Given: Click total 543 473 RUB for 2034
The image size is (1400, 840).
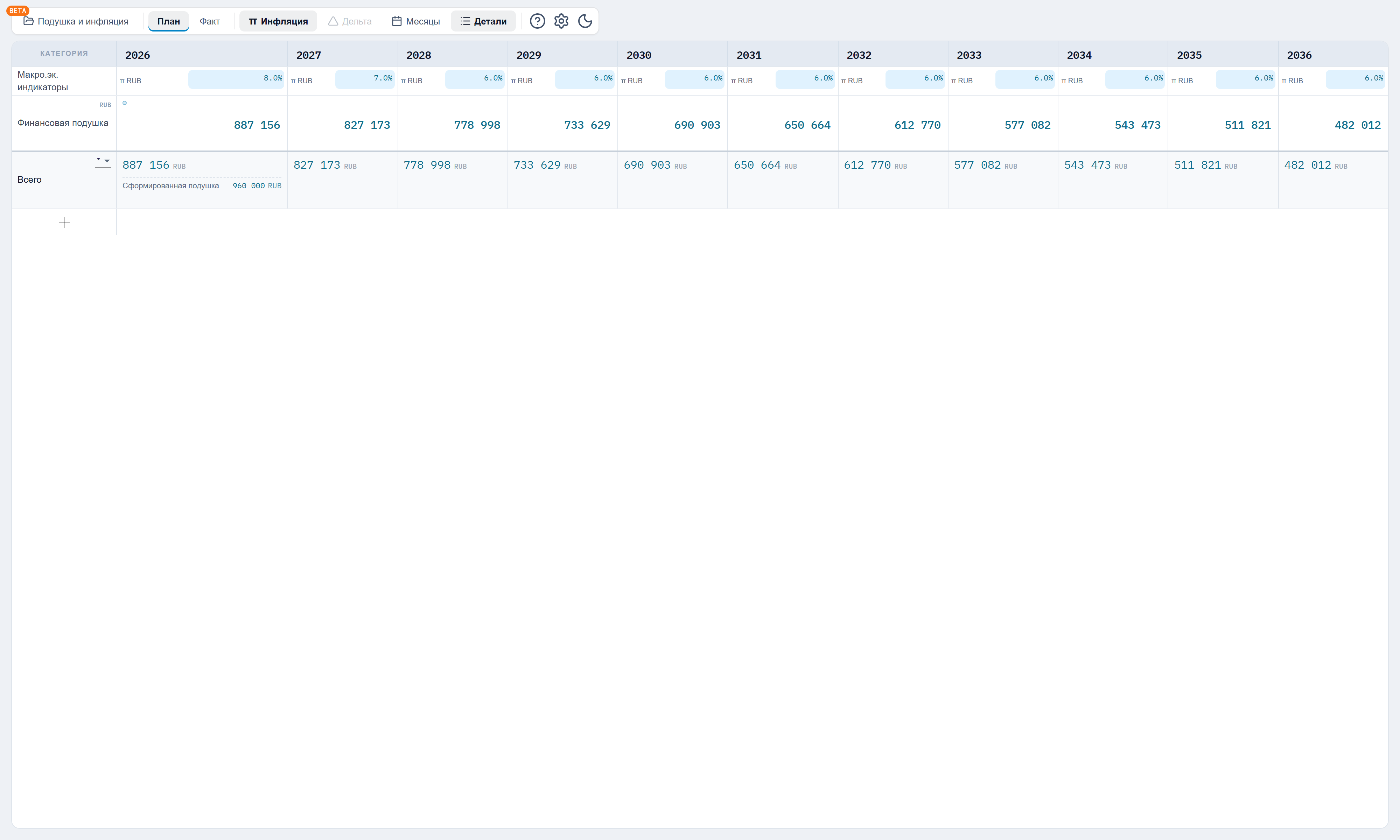Looking at the screenshot, I should (x=1095, y=165).
